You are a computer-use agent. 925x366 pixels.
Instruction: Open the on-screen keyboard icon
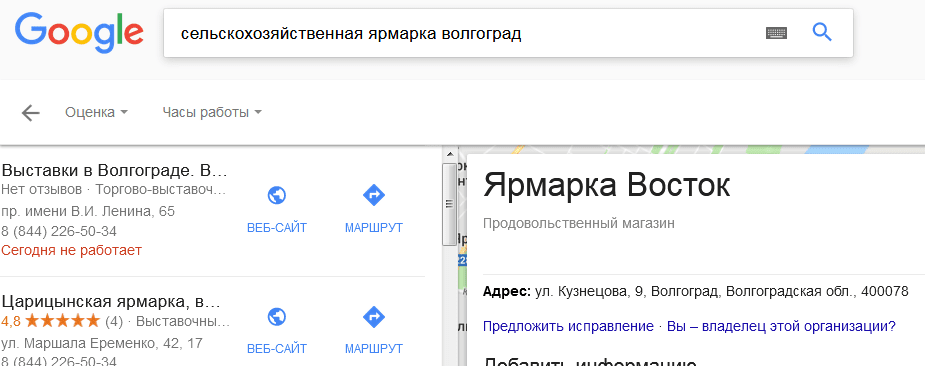776,33
